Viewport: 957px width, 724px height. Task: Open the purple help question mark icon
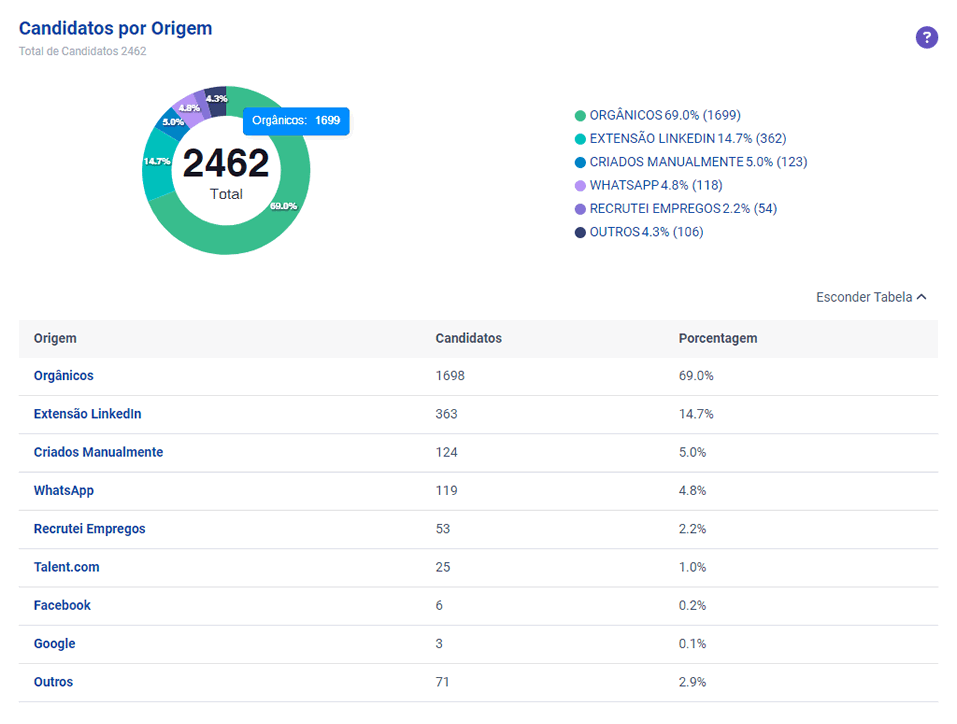point(926,37)
